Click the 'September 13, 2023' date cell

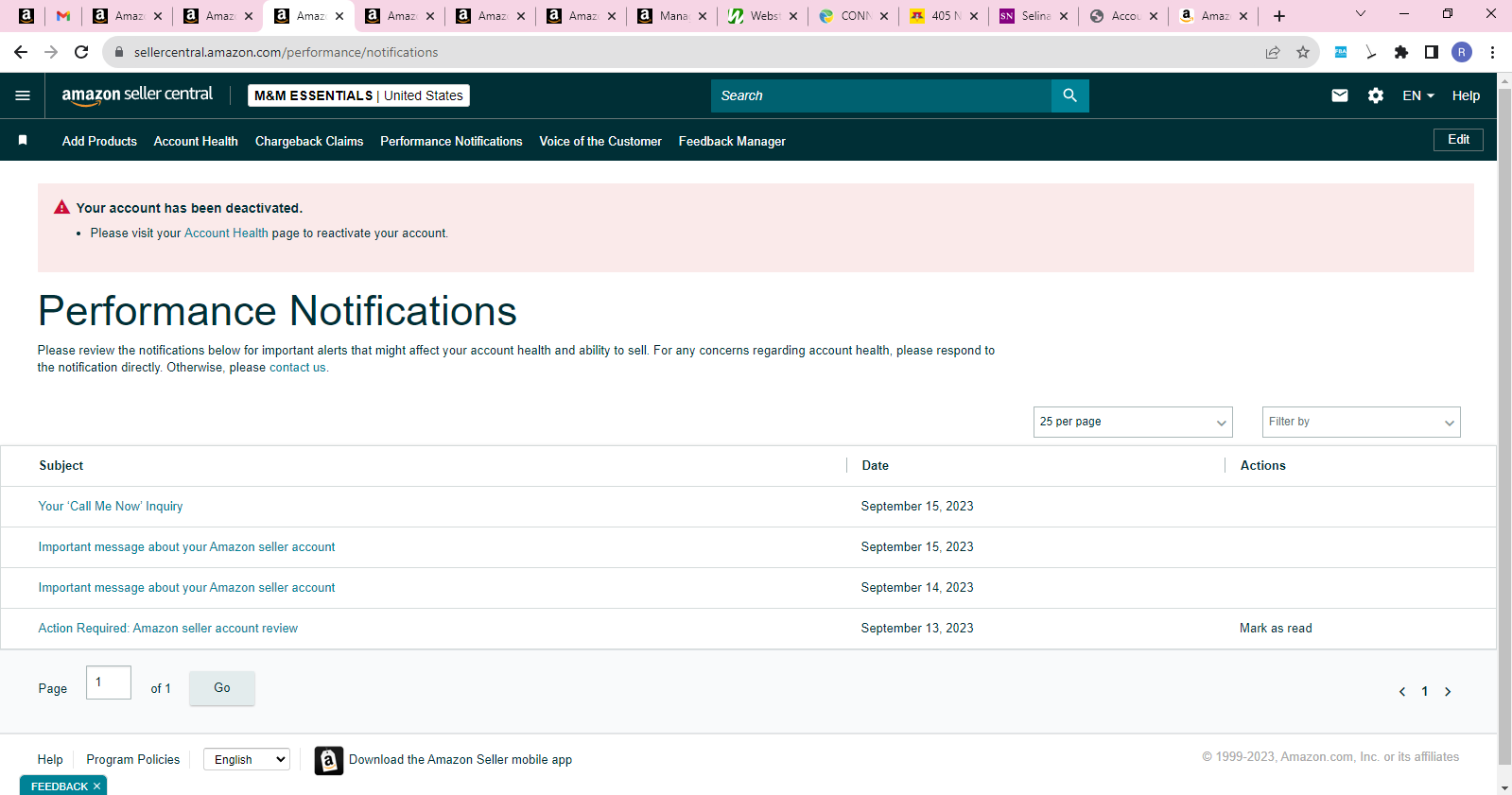(917, 629)
